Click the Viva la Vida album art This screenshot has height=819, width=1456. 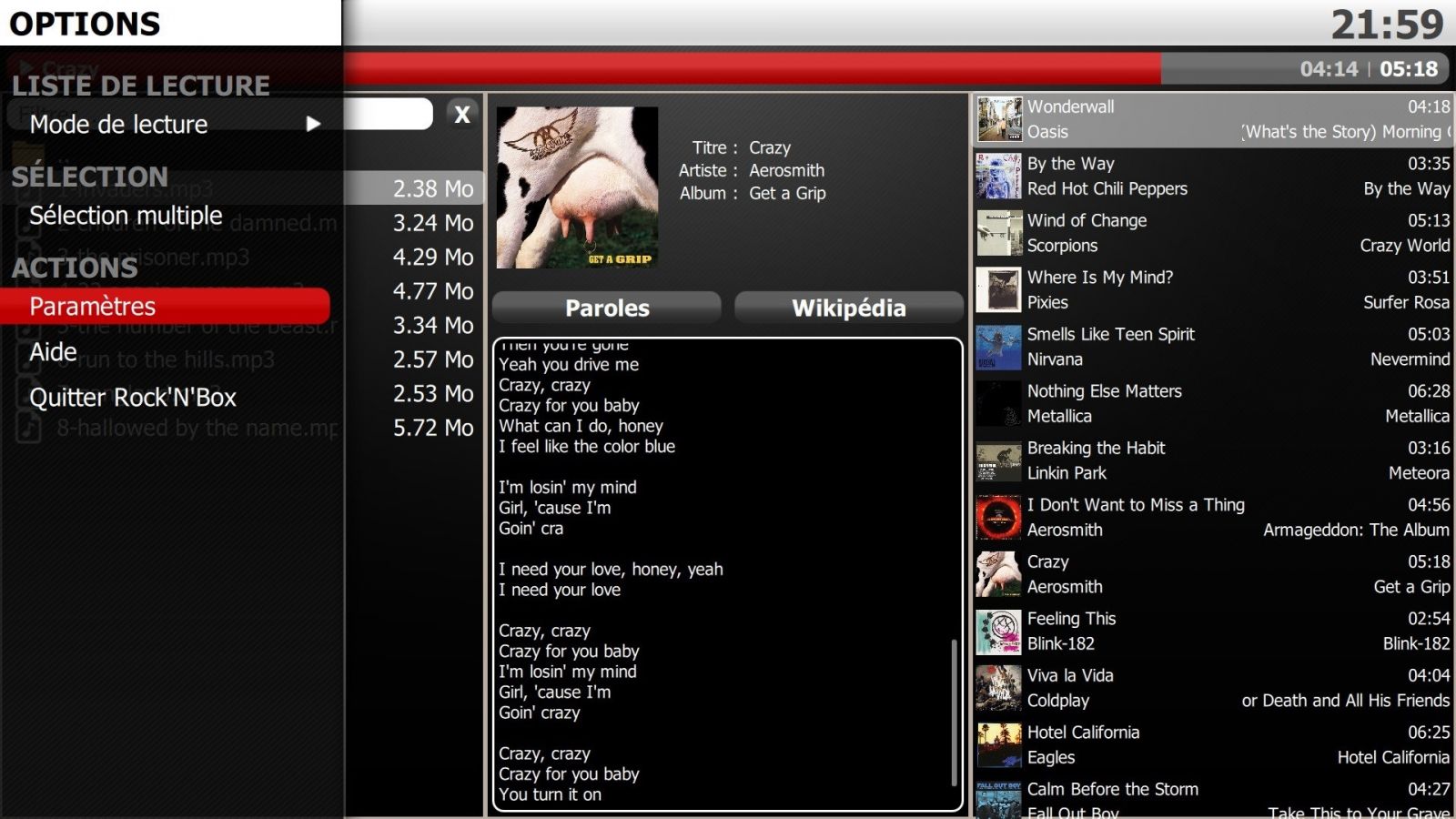(999, 688)
